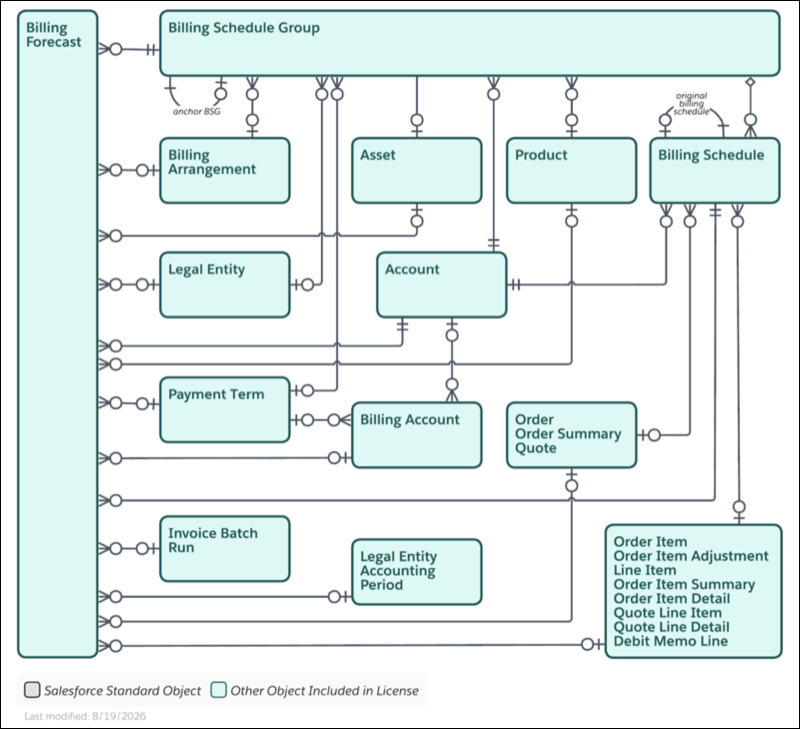
Task: Select the Product entity box
Action: 571,170
